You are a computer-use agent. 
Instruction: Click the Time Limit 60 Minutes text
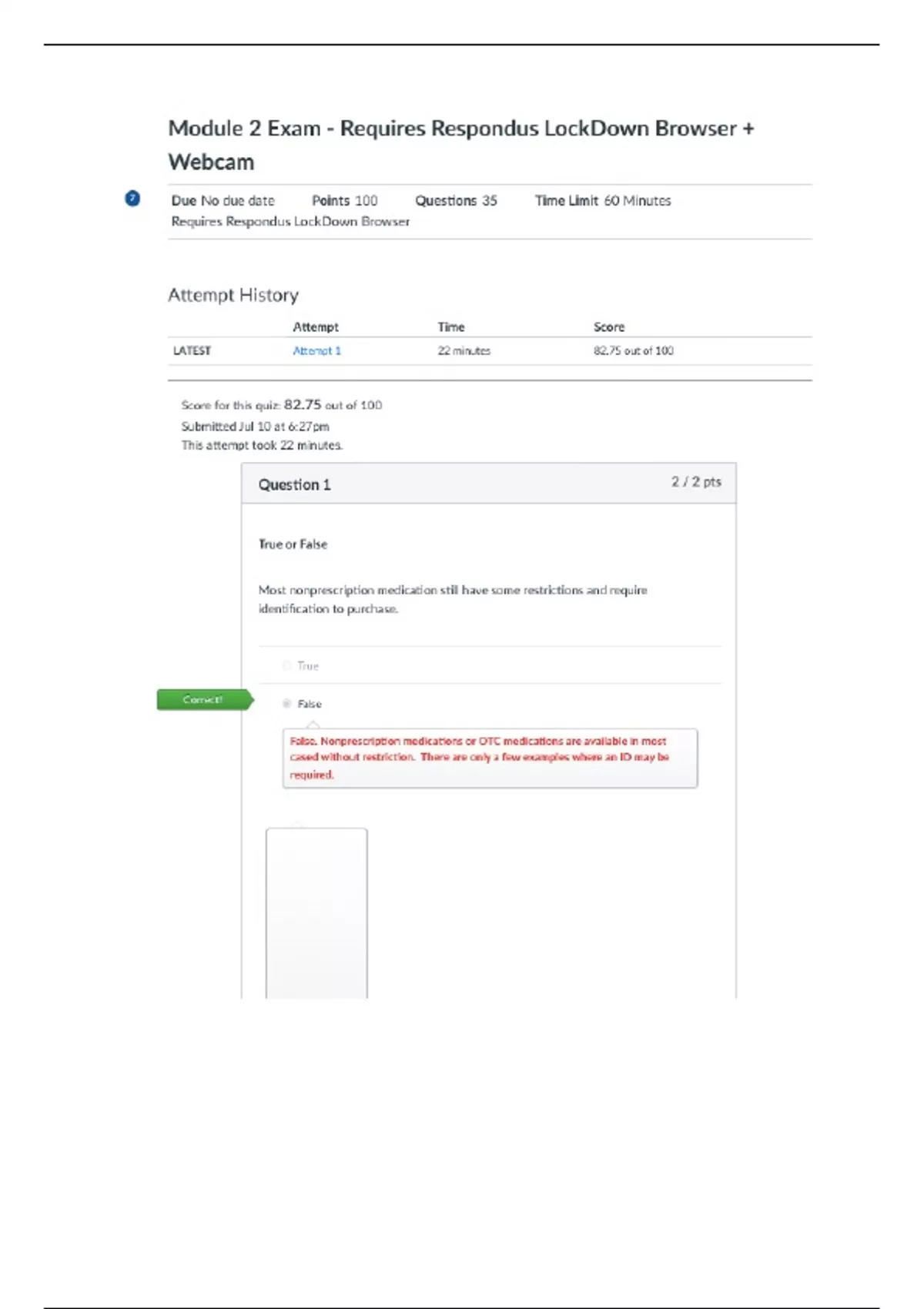[x=603, y=201]
